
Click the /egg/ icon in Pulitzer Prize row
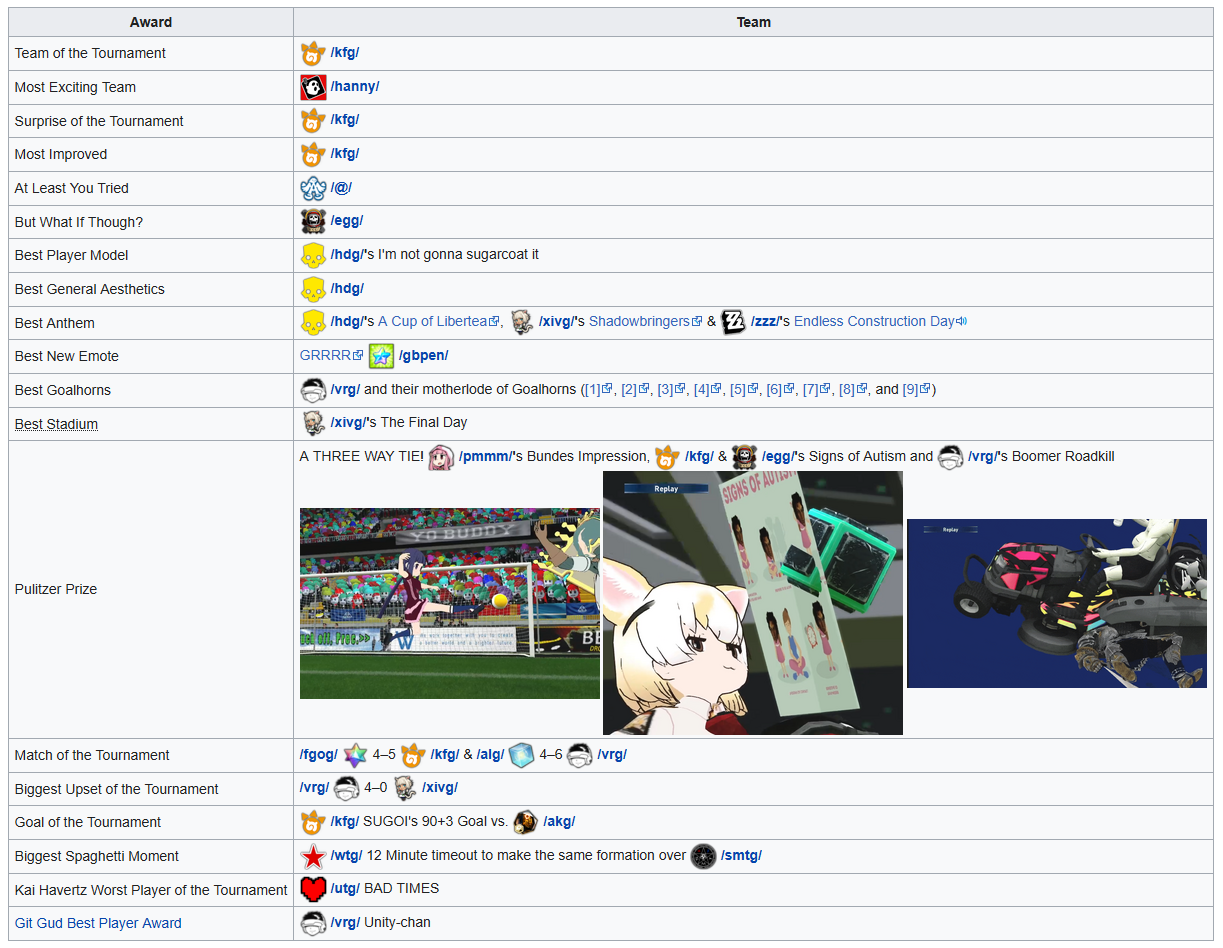[x=744, y=457]
